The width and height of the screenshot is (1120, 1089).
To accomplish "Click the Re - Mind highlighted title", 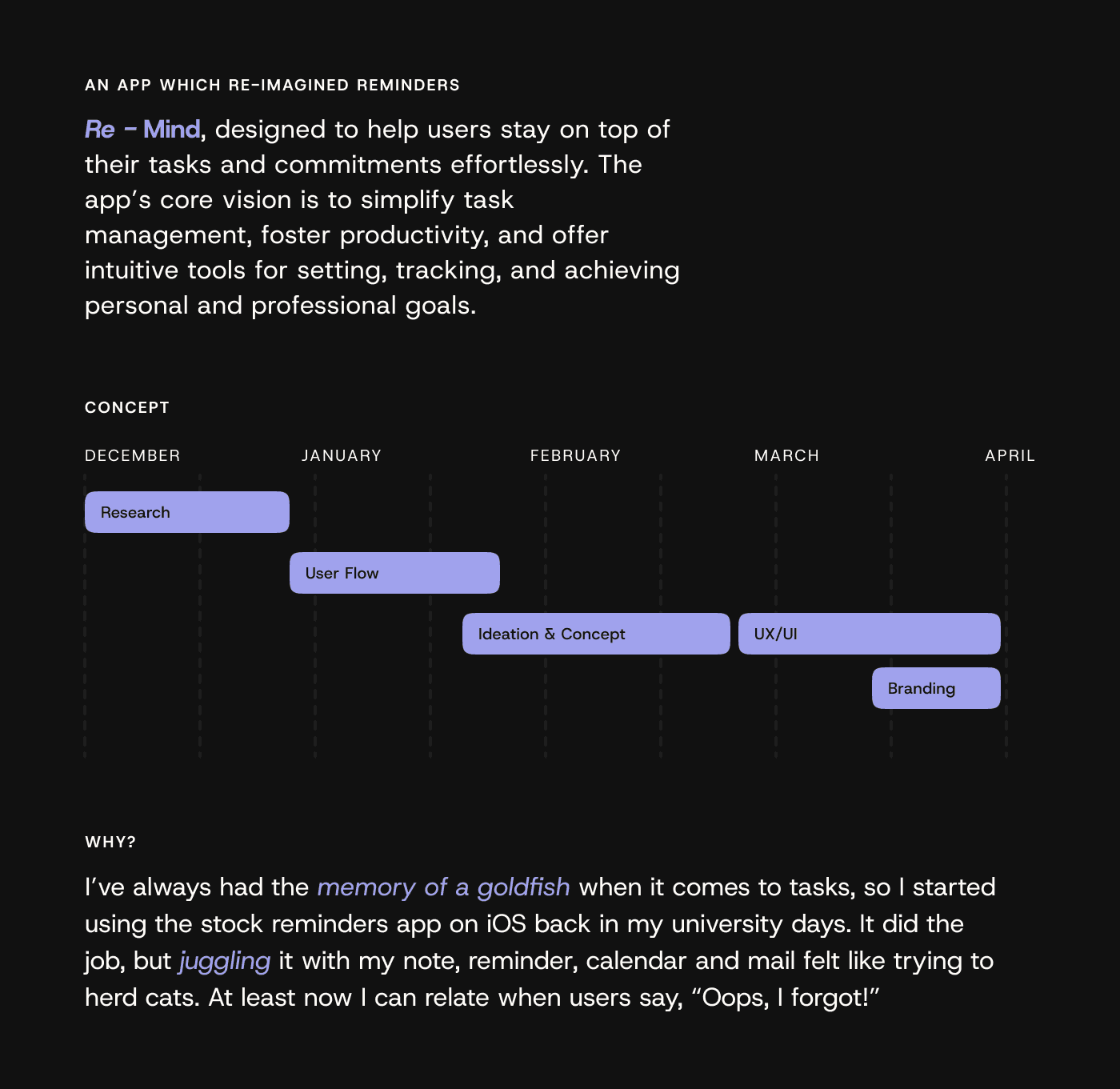I will 142,130.
